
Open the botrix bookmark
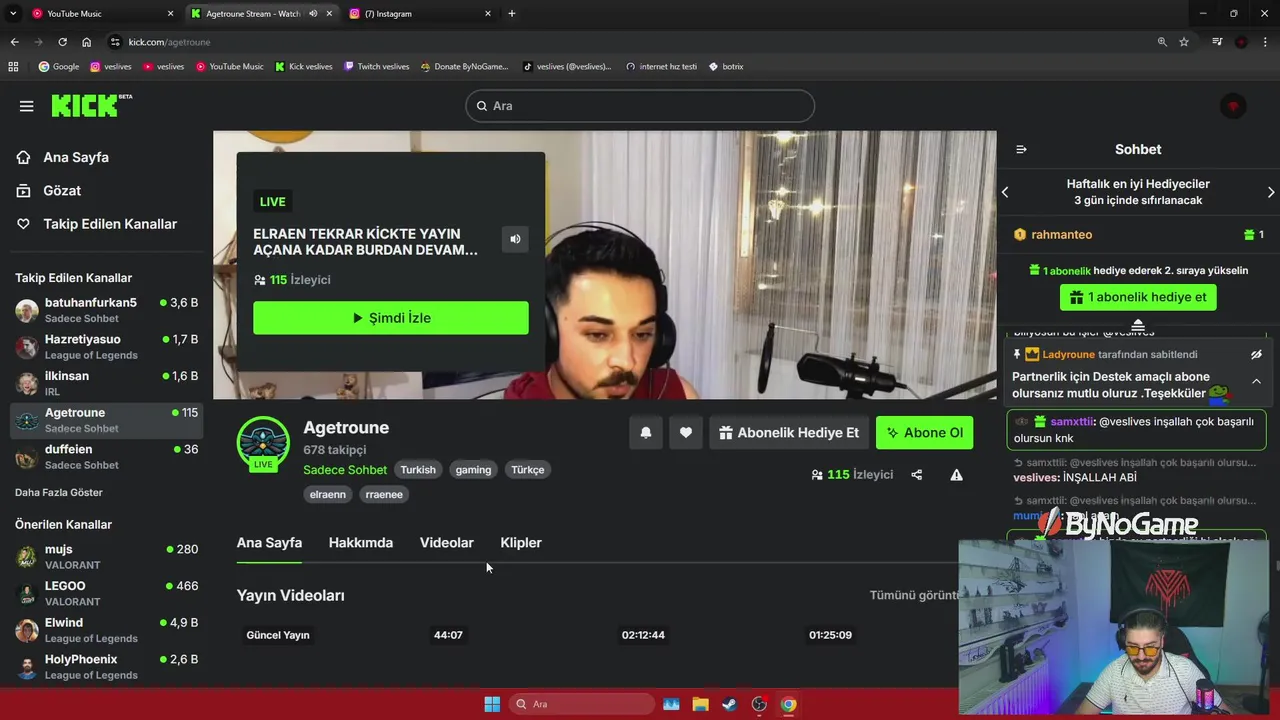tap(726, 66)
